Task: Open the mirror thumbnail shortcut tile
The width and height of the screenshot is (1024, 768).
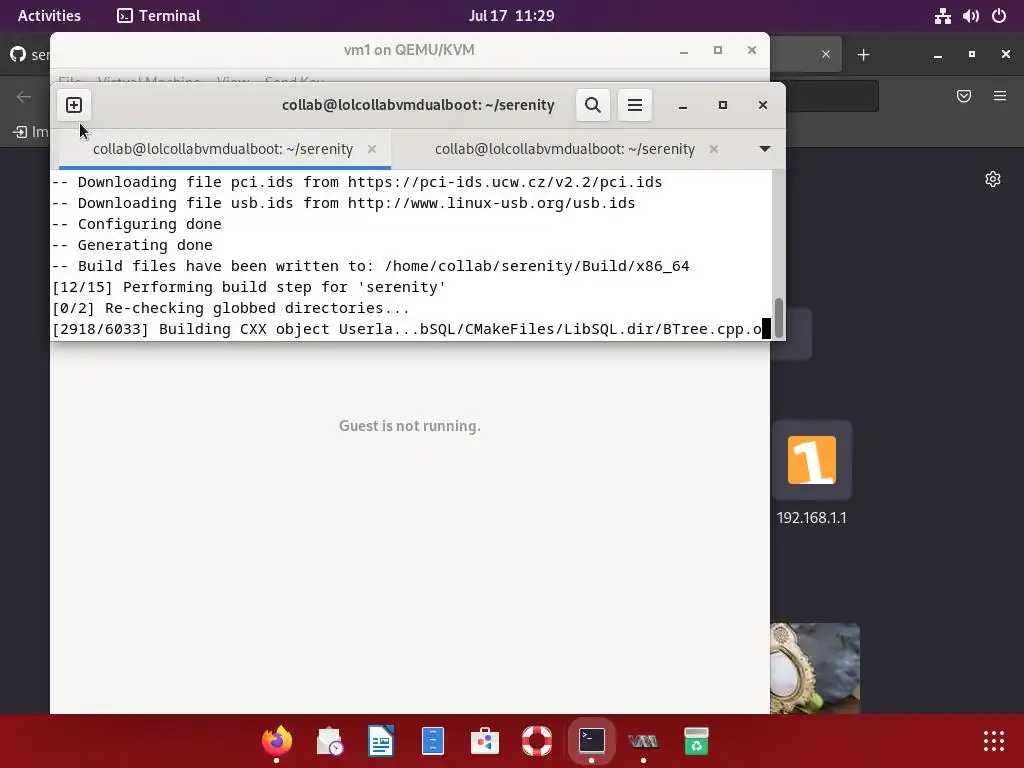Action: click(x=815, y=668)
